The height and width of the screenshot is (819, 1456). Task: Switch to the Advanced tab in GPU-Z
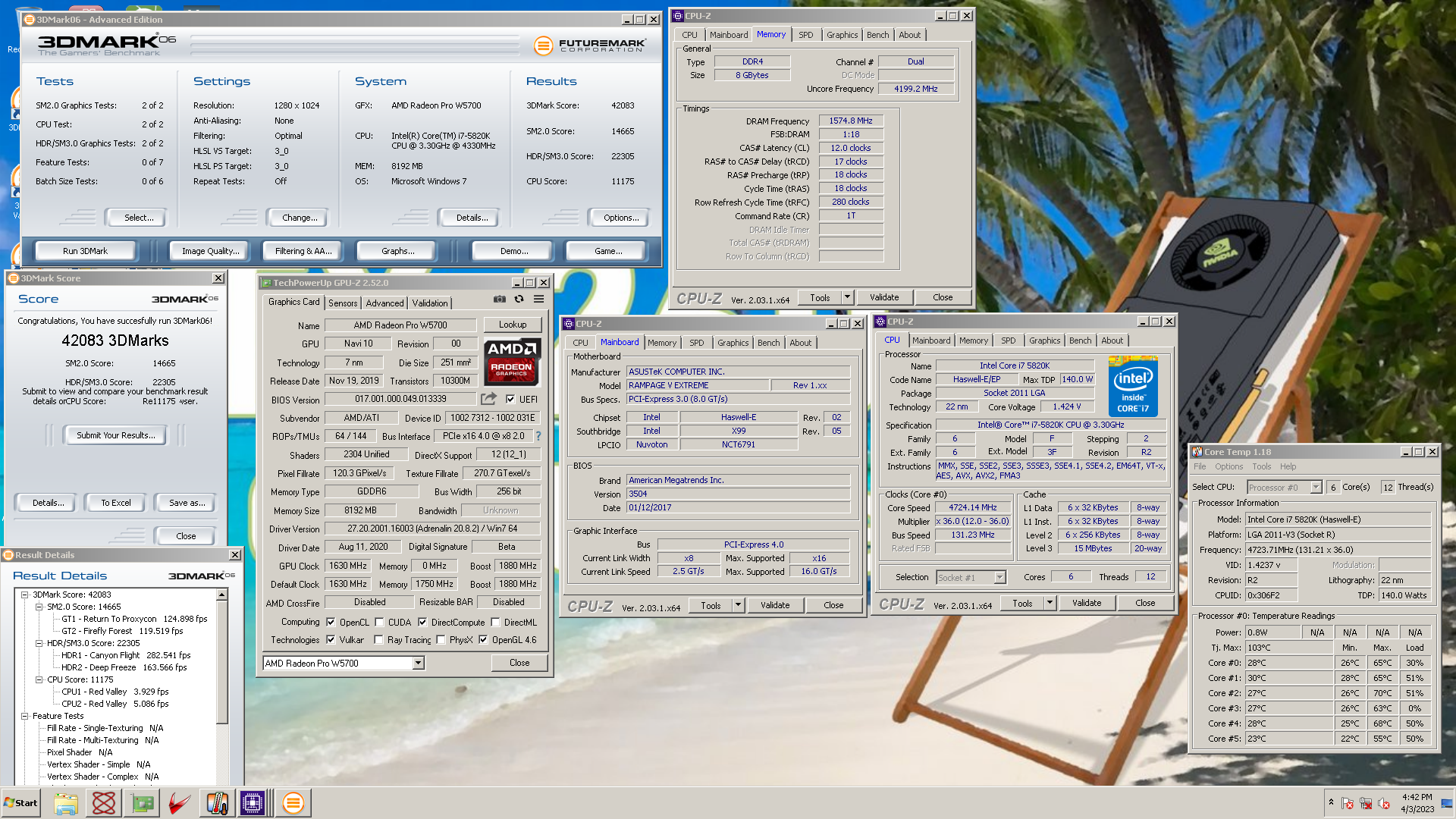385,303
